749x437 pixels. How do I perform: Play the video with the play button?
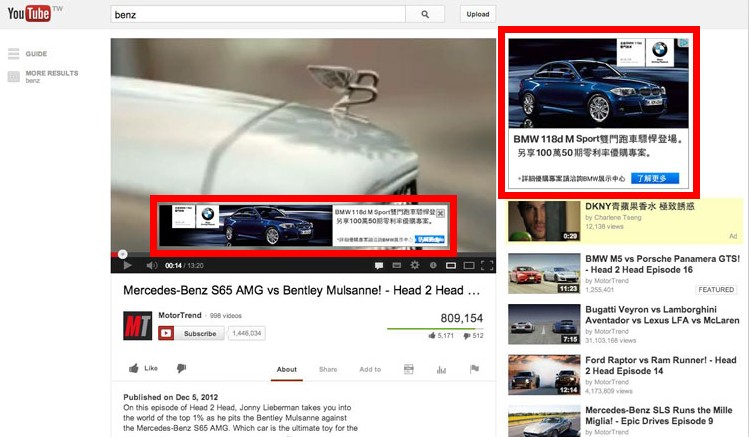[x=128, y=266]
